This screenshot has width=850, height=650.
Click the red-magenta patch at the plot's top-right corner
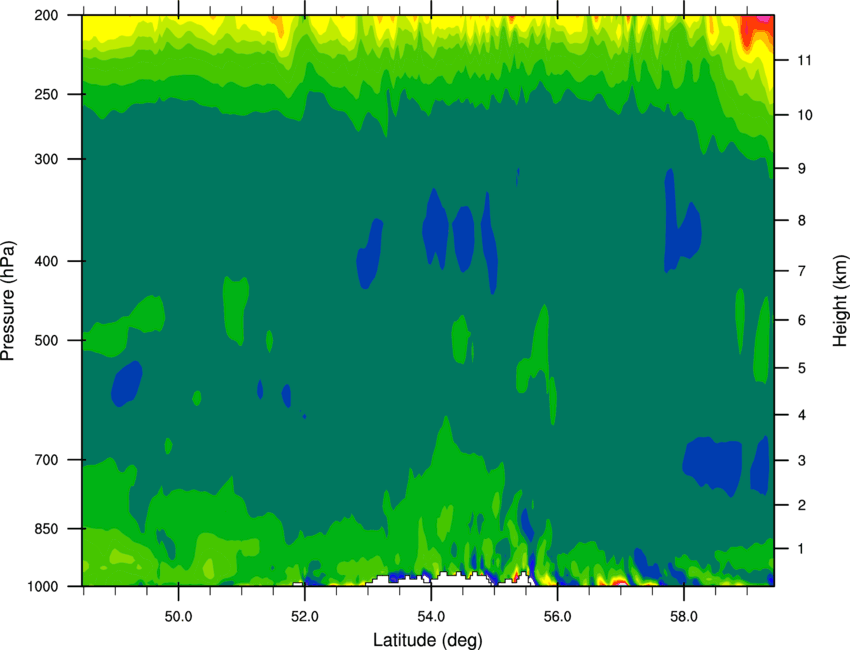(x=756, y=28)
